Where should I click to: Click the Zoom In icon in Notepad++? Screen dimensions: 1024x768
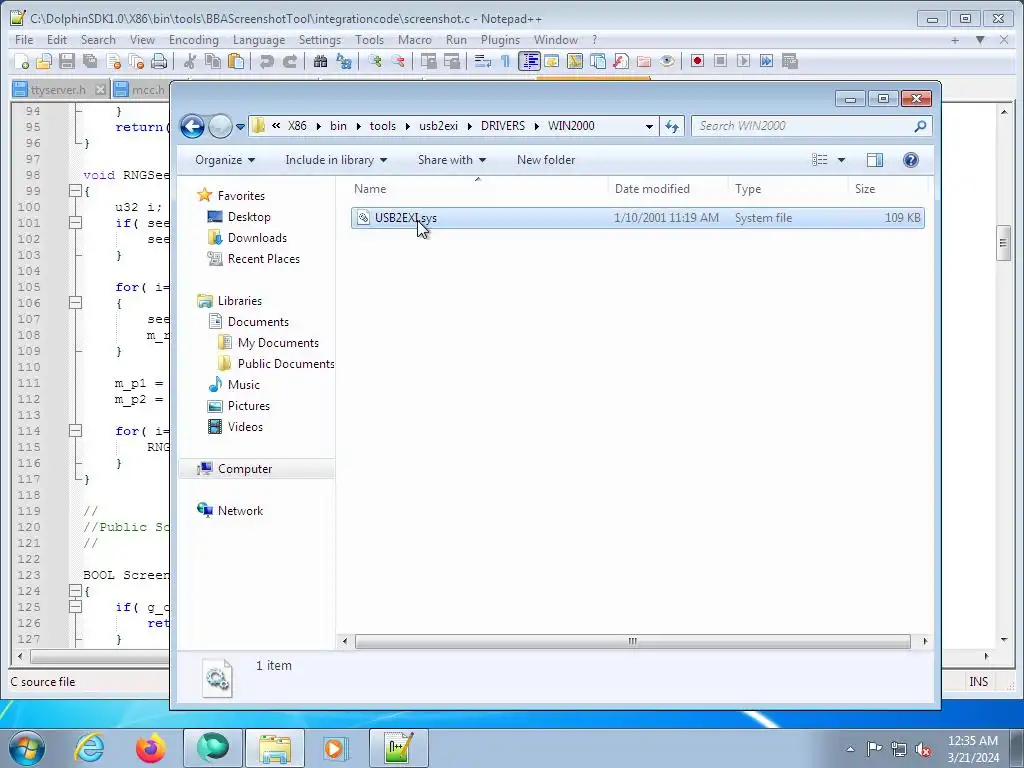tap(375, 61)
